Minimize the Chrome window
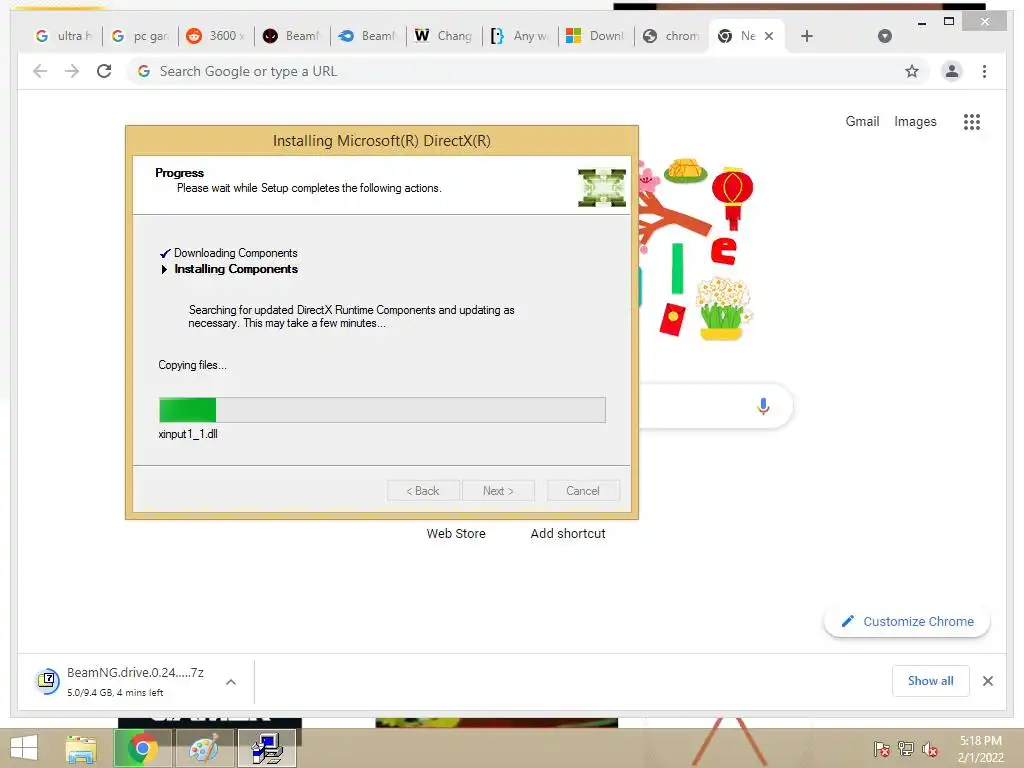The height and width of the screenshot is (768, 1024). (921, 22)
